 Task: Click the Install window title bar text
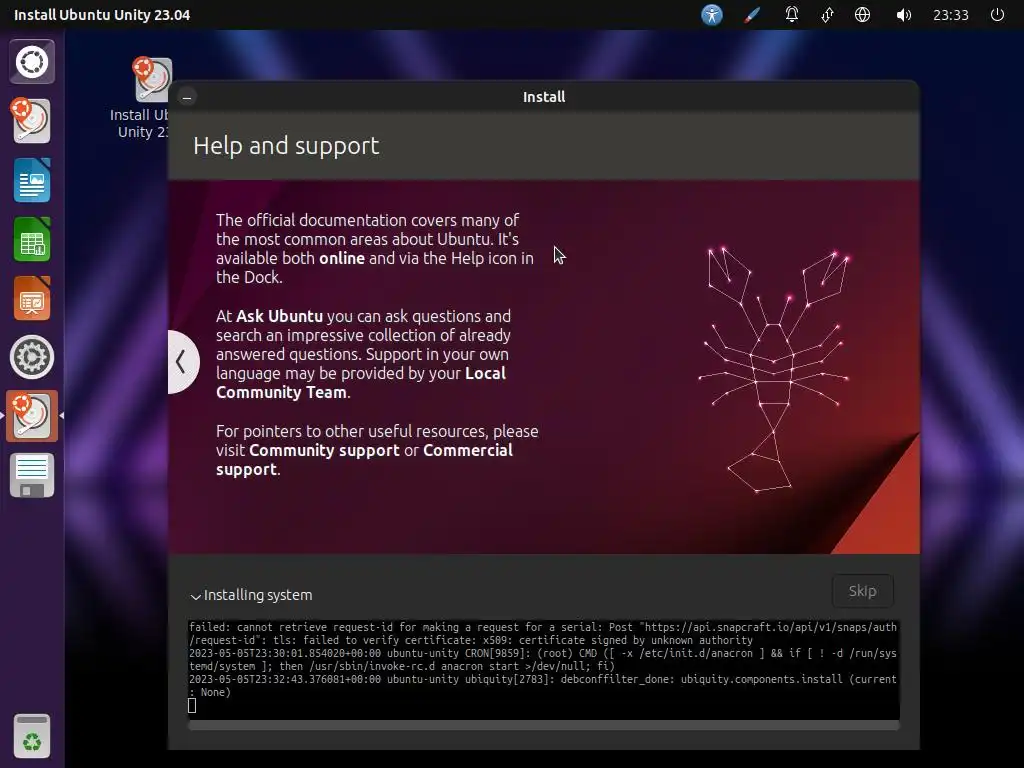point(544,97)
